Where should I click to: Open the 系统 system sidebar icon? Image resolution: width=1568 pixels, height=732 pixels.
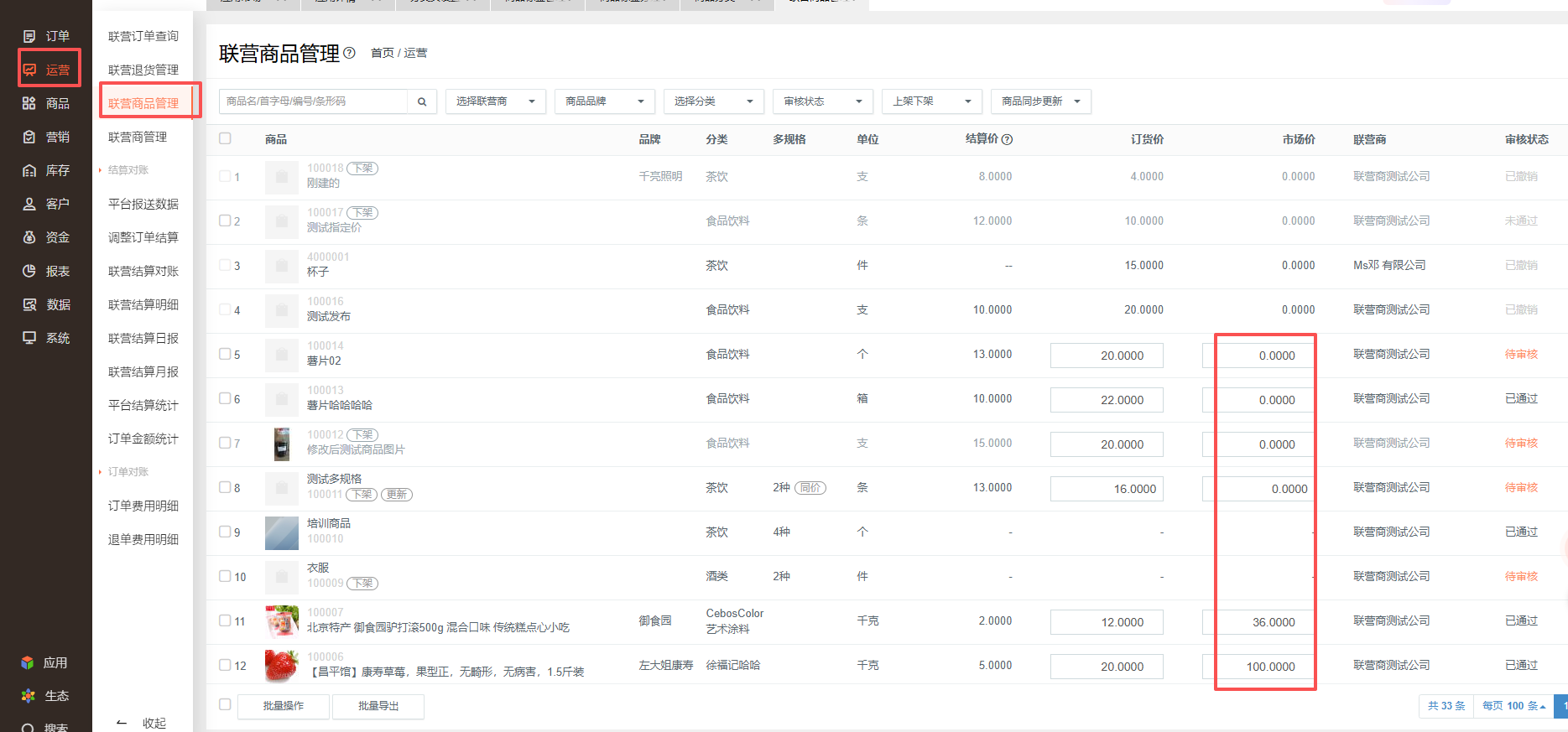pyautogui.click(x=29, y=338)
